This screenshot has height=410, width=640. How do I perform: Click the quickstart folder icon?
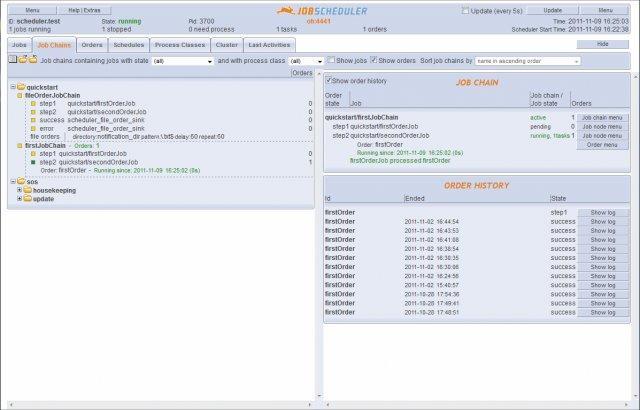pos(21,87)
